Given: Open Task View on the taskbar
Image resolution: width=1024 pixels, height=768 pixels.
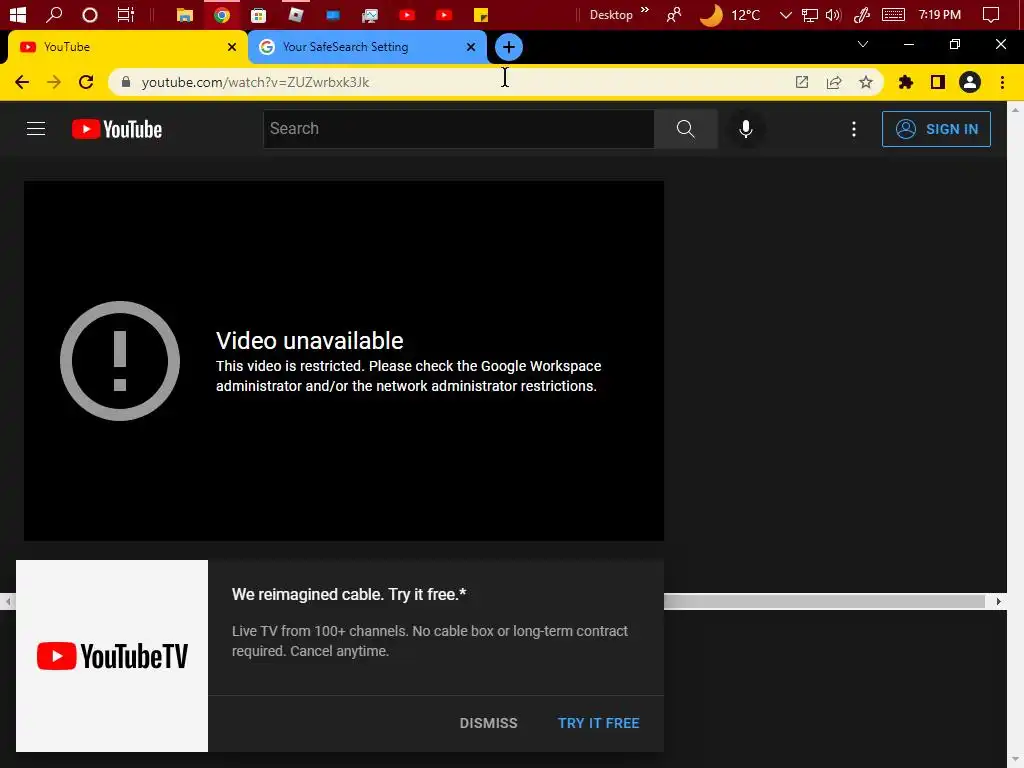Looking at the screenshot, I should tap(125, 14).
